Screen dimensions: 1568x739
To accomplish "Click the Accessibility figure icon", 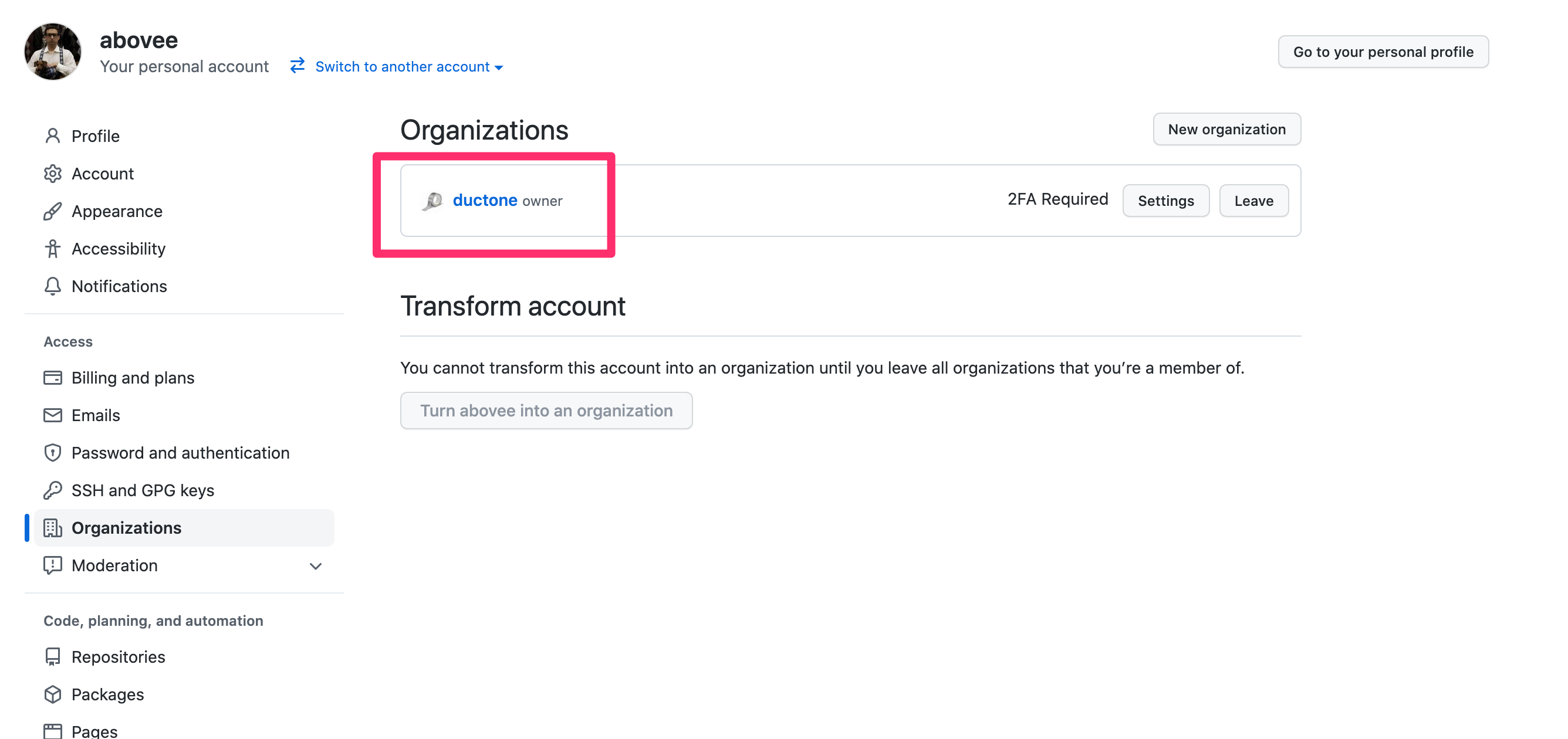I will coord(53,249).
